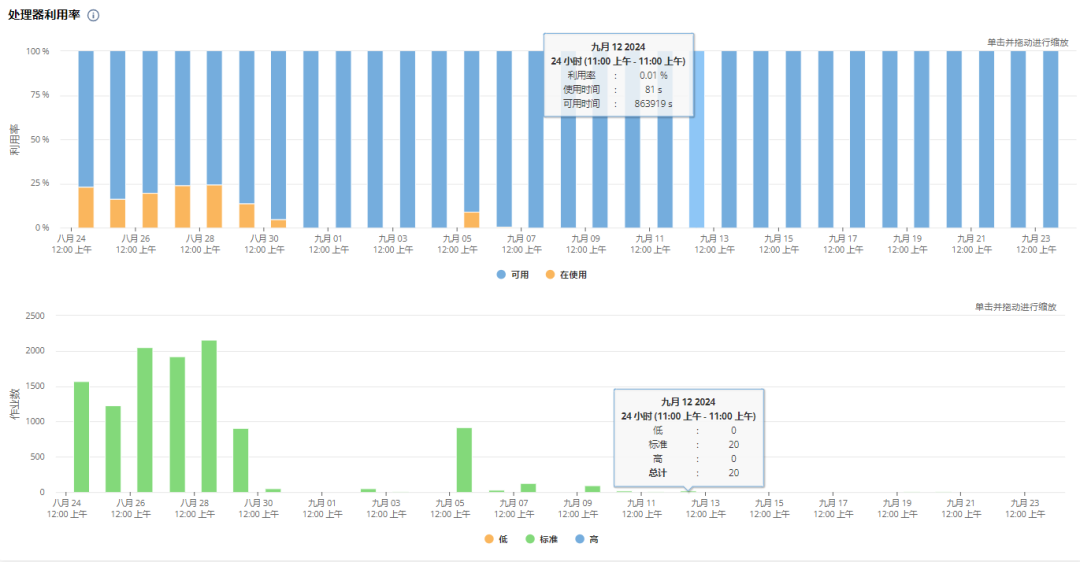Toggle the 可用 series in utilization legend
The image size is (1080, 562).
(x=513, y=275)
